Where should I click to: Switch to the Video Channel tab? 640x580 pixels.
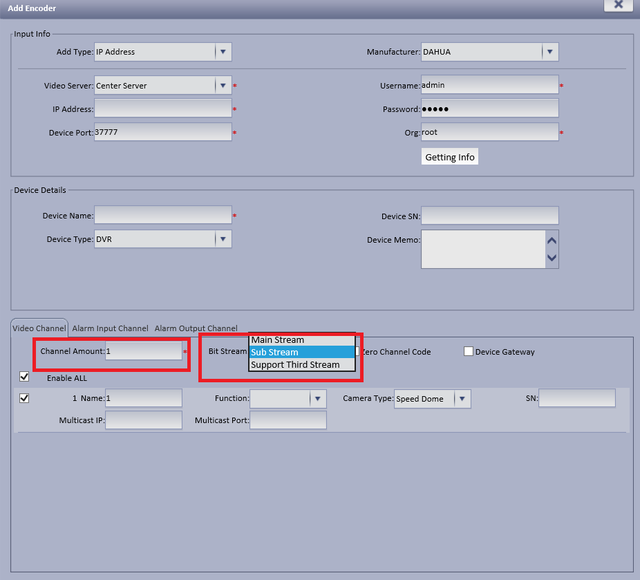point(39,328)
